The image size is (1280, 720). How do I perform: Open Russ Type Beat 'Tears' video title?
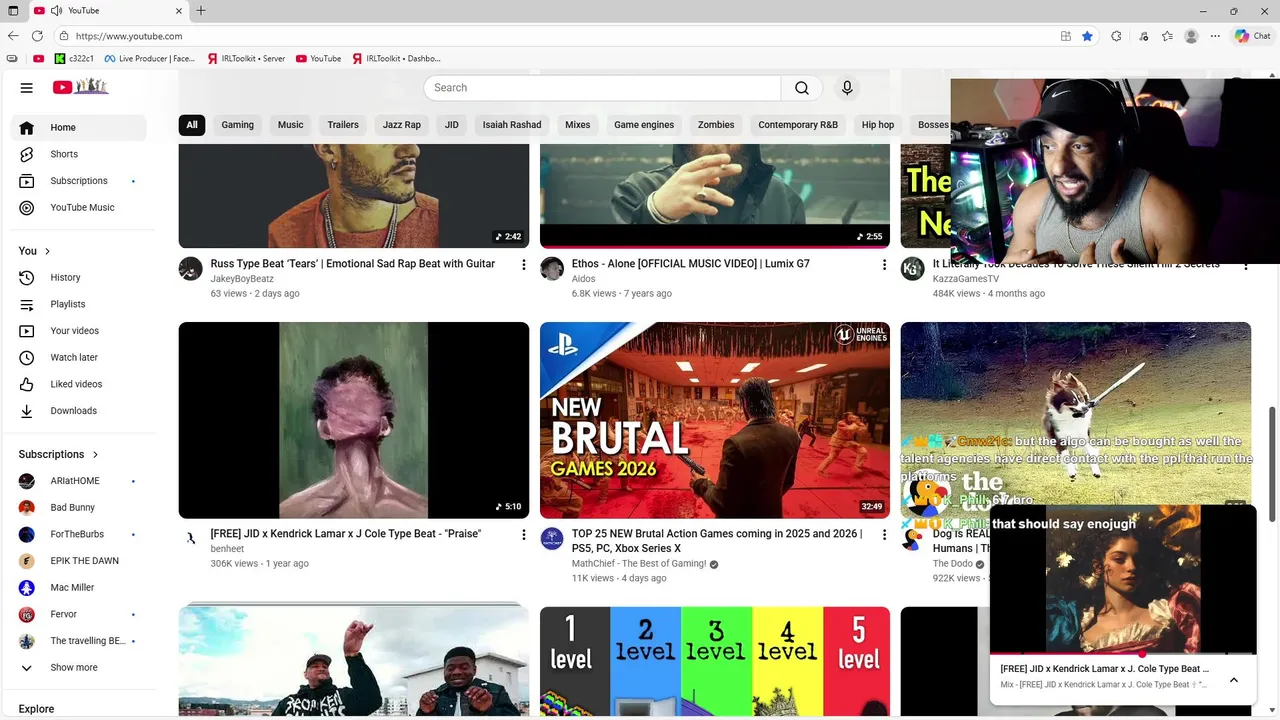click(x=353, y=264)
